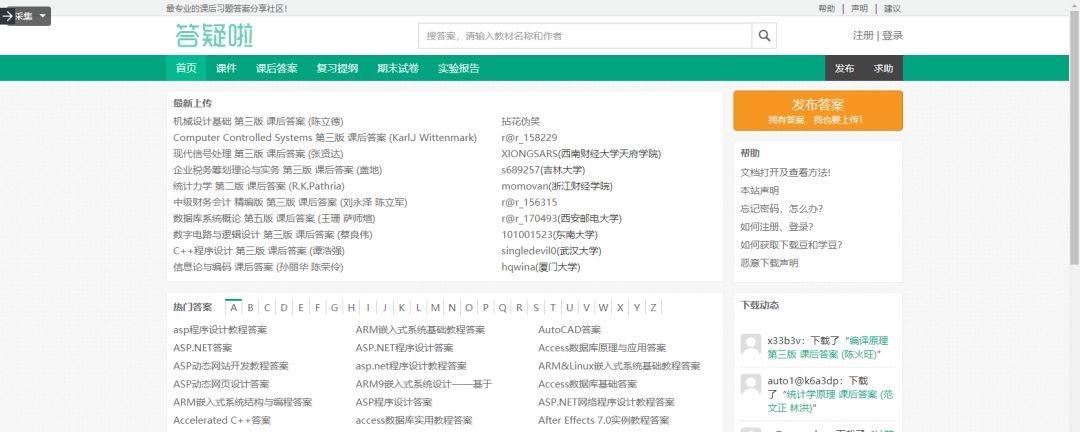The image size is (1080, 432).
Task: Click auto1@k6a3dp user avatar
Action: tap(750, 386)
